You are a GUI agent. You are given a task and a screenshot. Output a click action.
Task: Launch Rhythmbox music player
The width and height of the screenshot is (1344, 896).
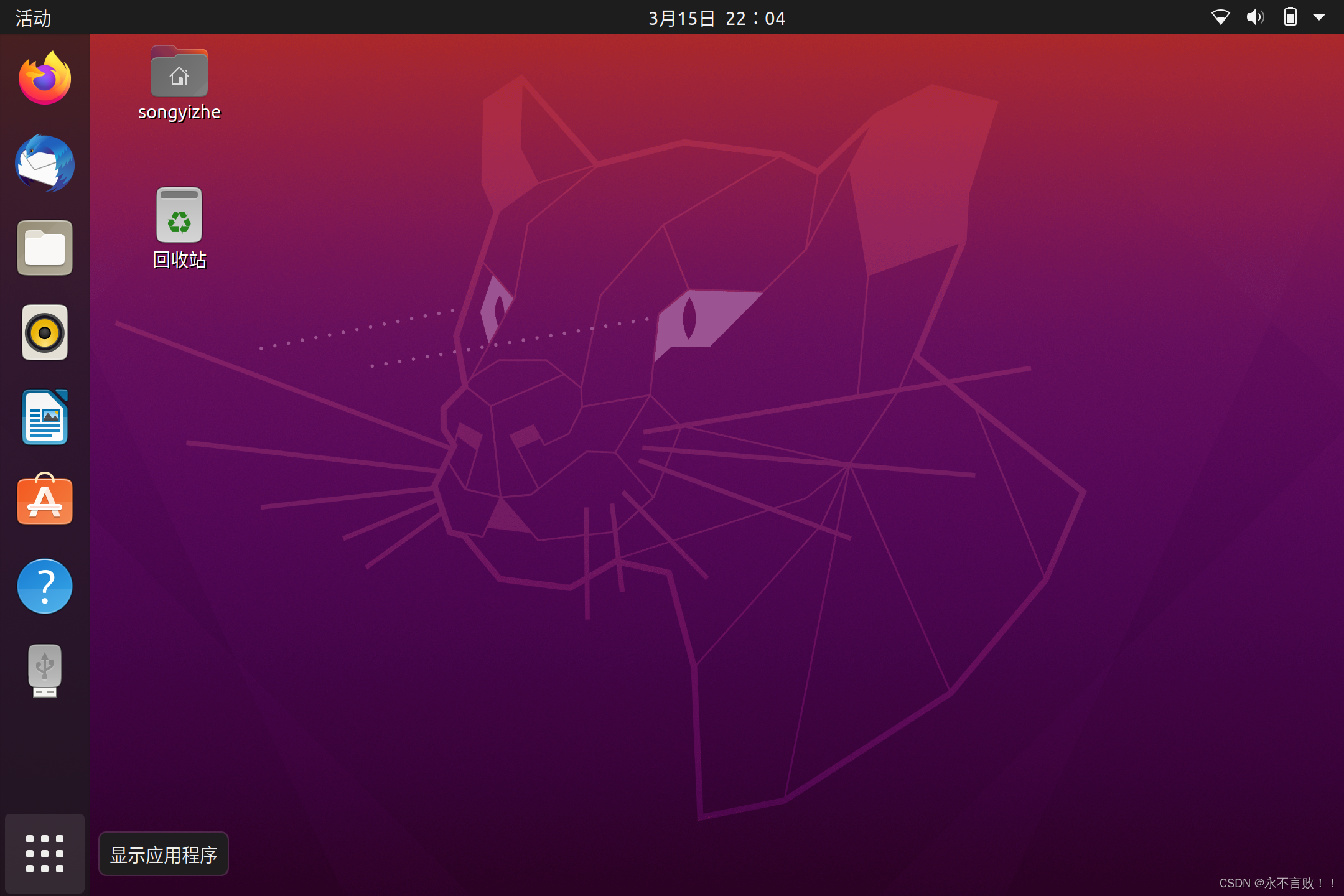45,332
